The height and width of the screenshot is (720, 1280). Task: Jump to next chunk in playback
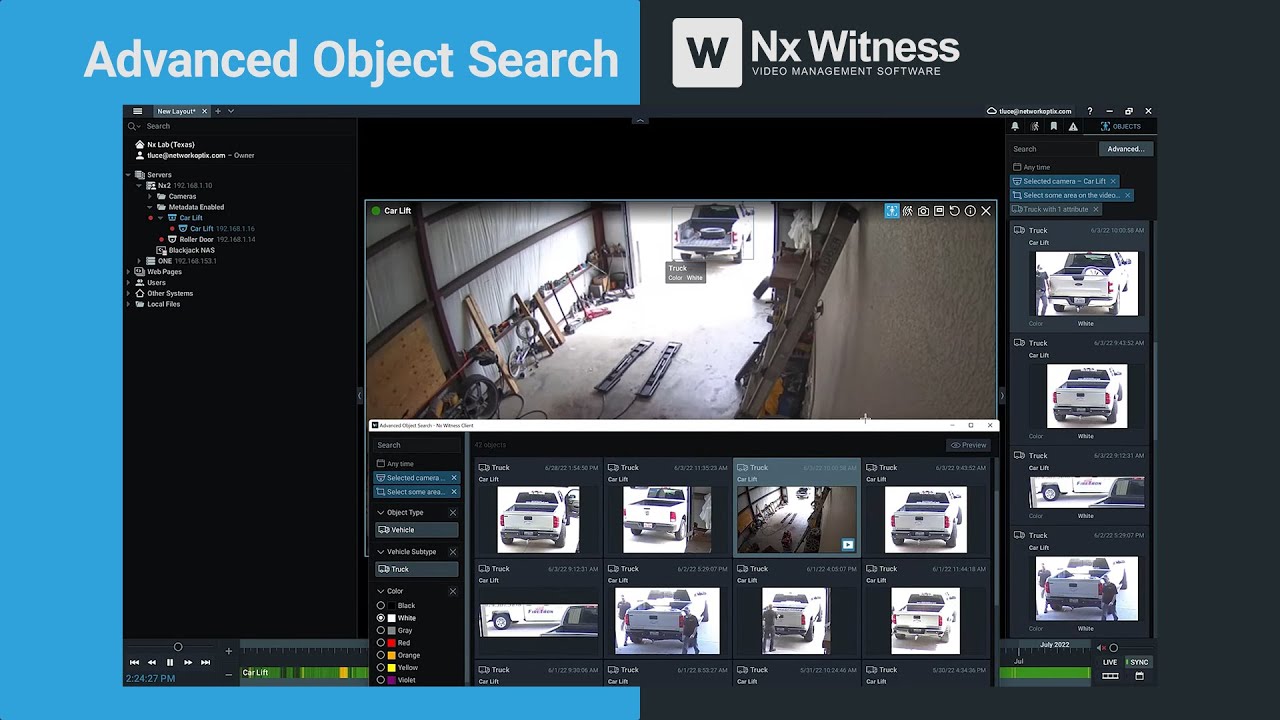[x=205, y=662]
